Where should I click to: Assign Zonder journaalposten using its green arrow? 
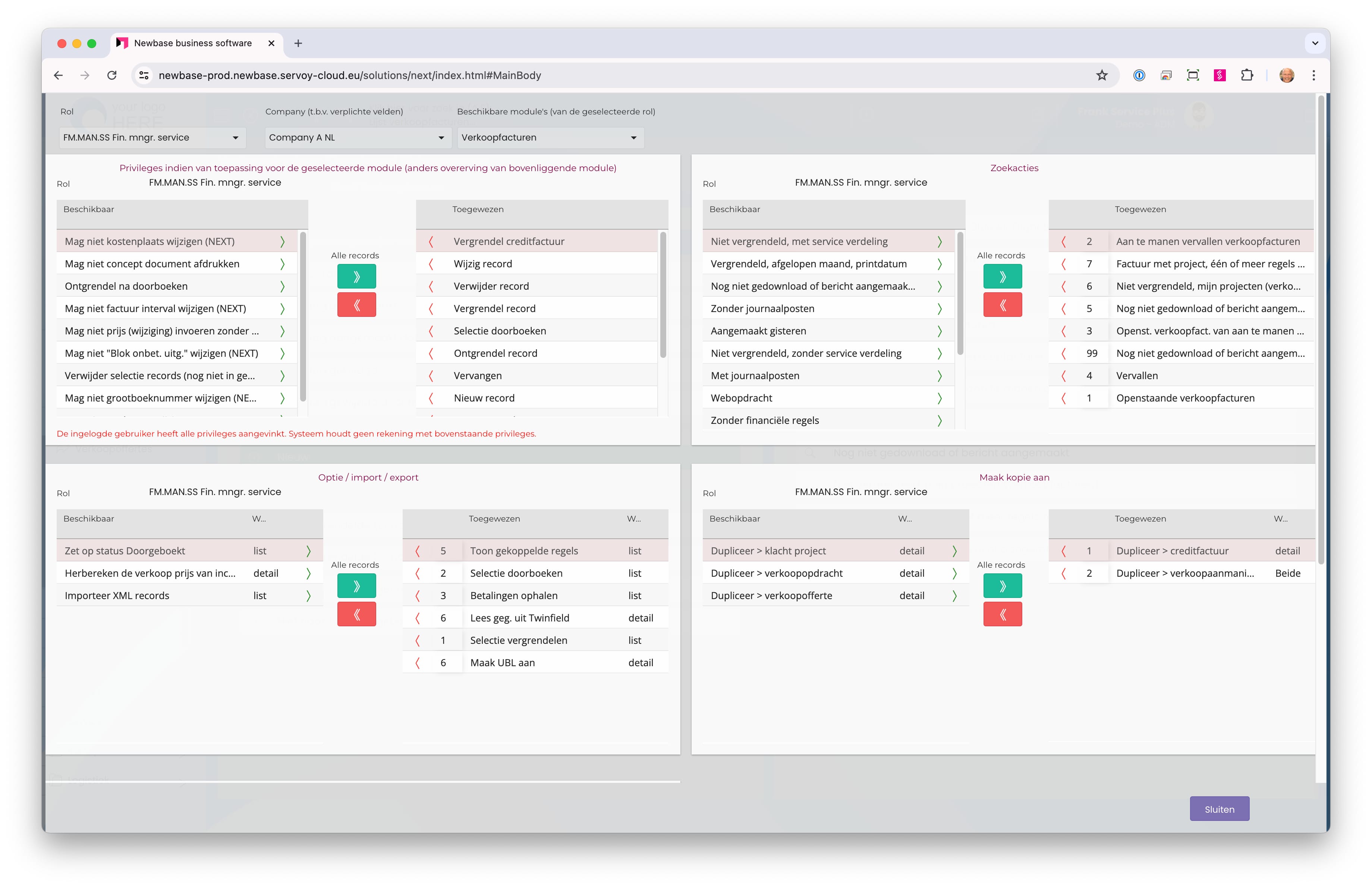[x=940, y=309]
